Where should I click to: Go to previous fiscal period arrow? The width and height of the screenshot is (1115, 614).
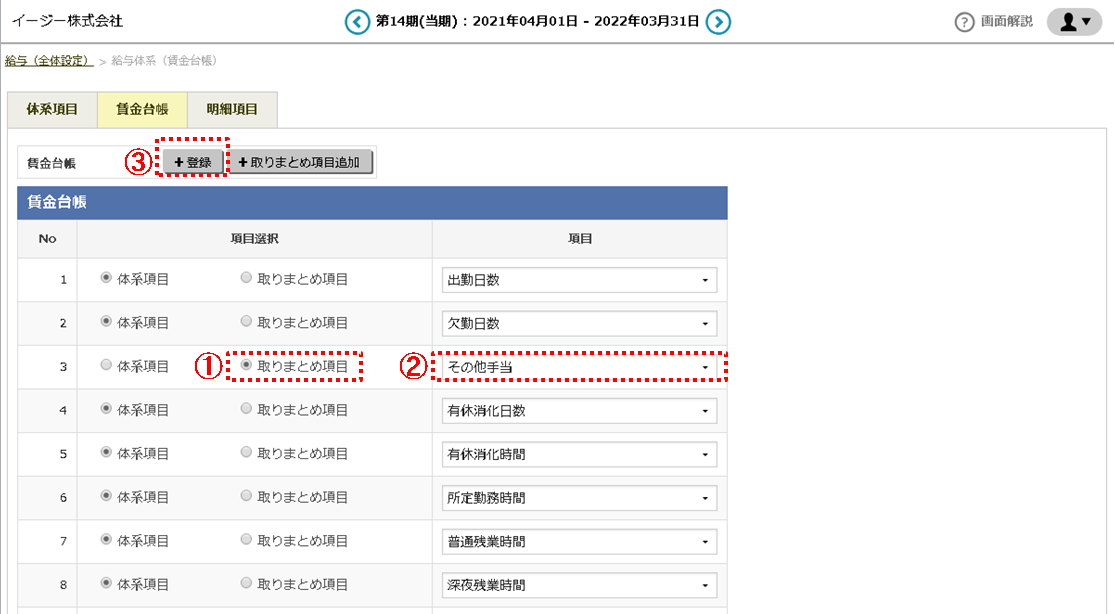pos(357,22)
